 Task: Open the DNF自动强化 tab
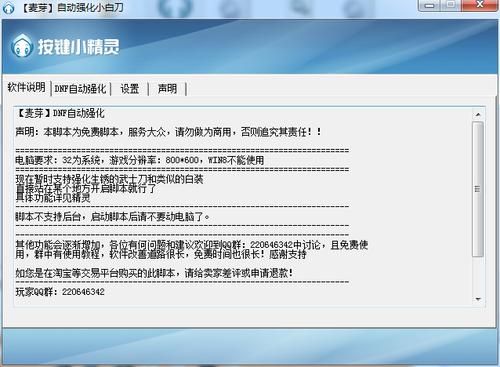80,89
